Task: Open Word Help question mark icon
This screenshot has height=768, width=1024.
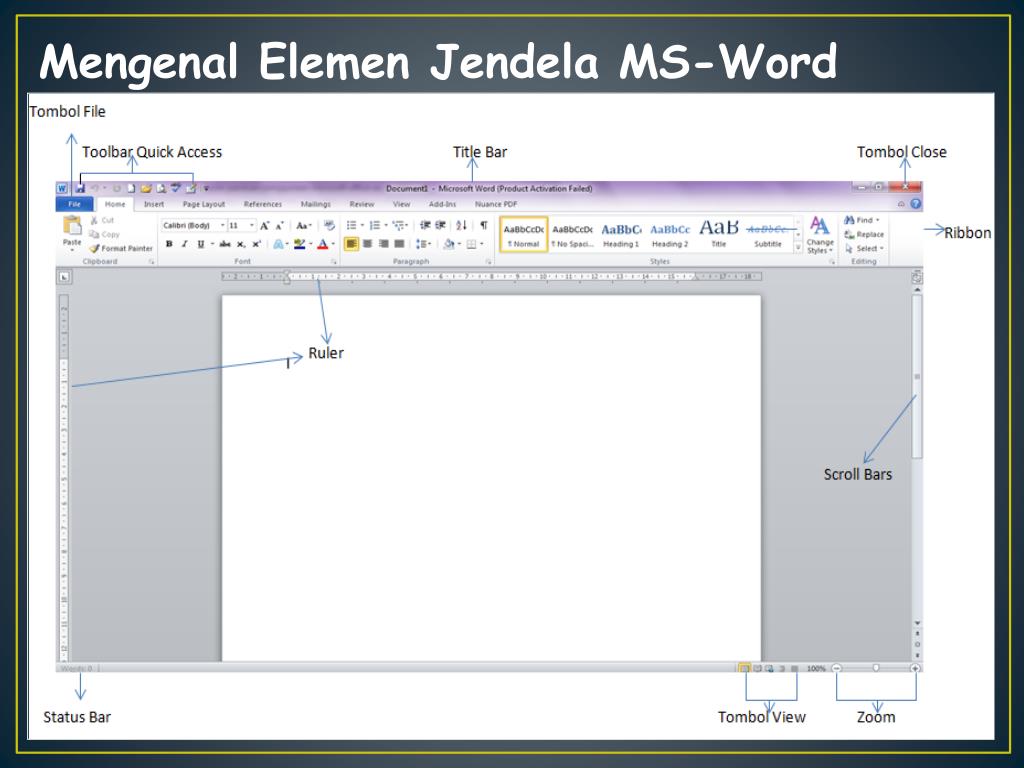Action: click(916, 204)
